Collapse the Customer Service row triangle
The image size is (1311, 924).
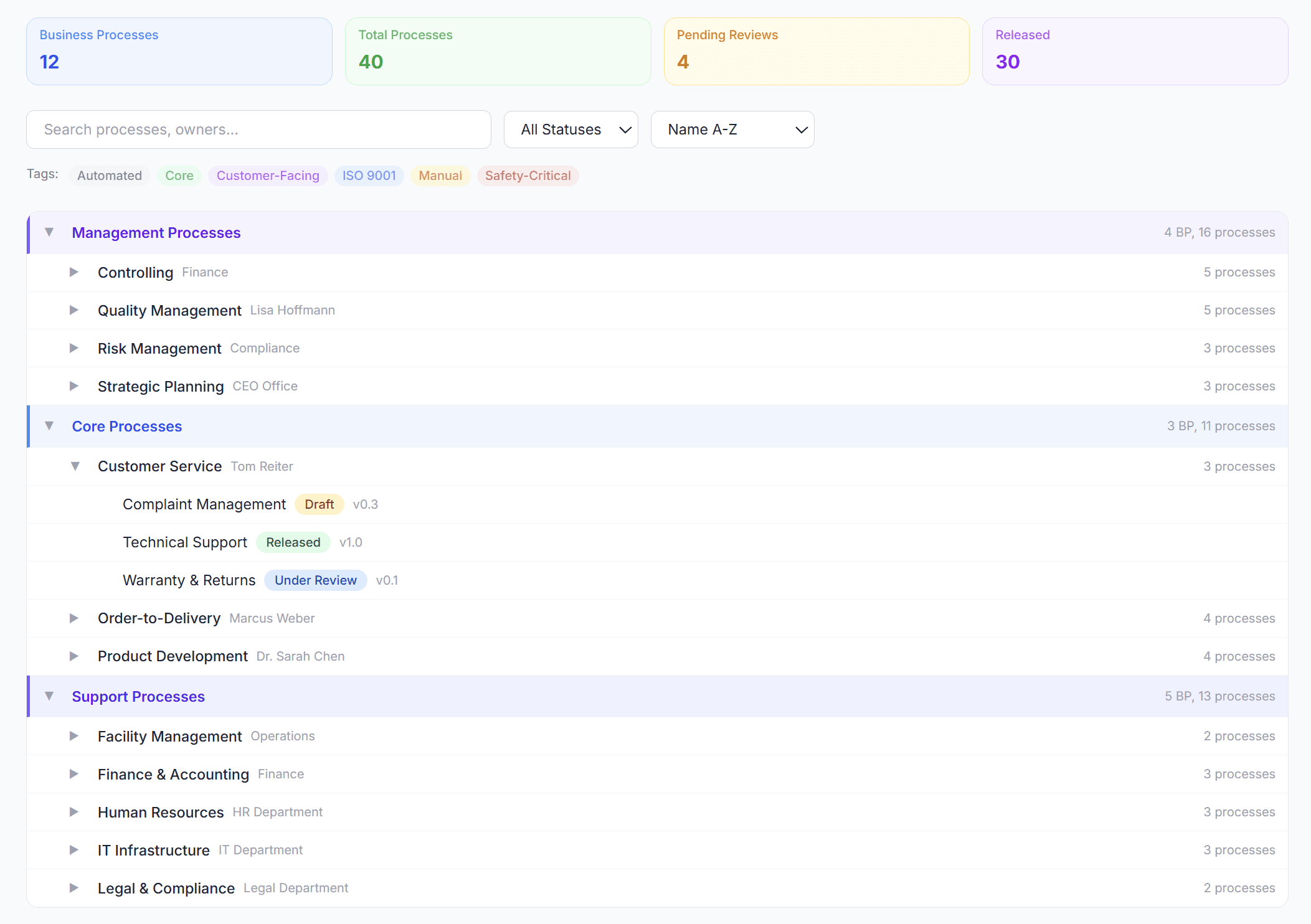click(75, 466)
